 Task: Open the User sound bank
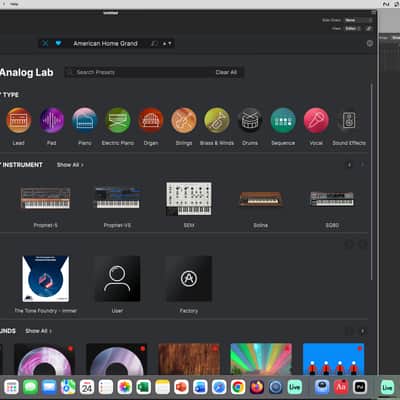point(117,279)
